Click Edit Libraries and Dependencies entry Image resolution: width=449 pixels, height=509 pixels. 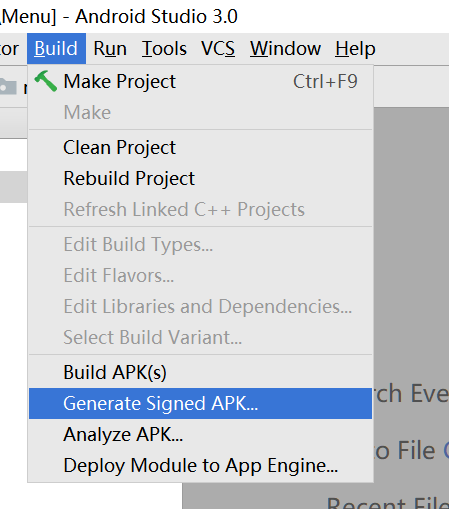(200, 307)
